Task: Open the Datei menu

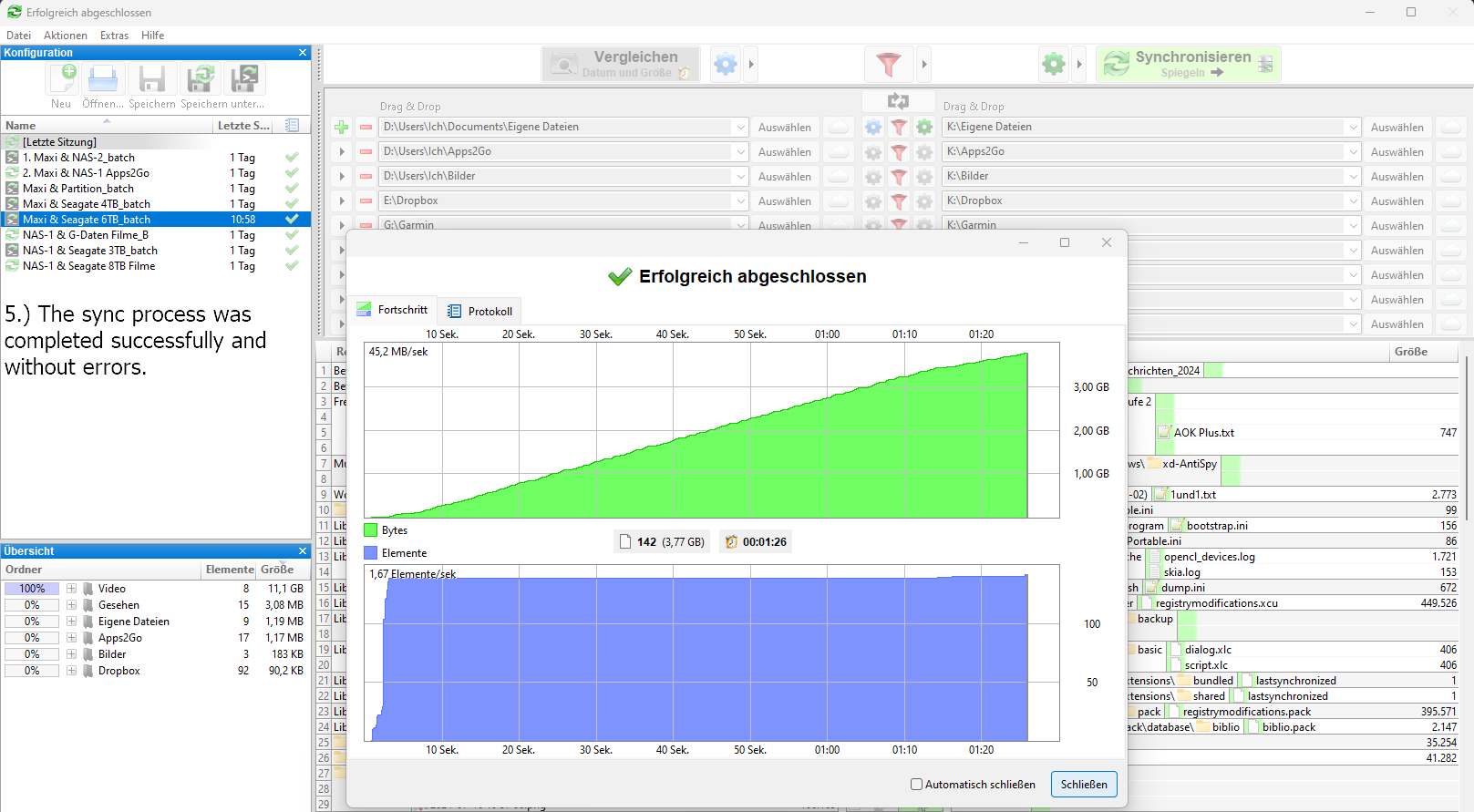Action: (x=18, y=36)
